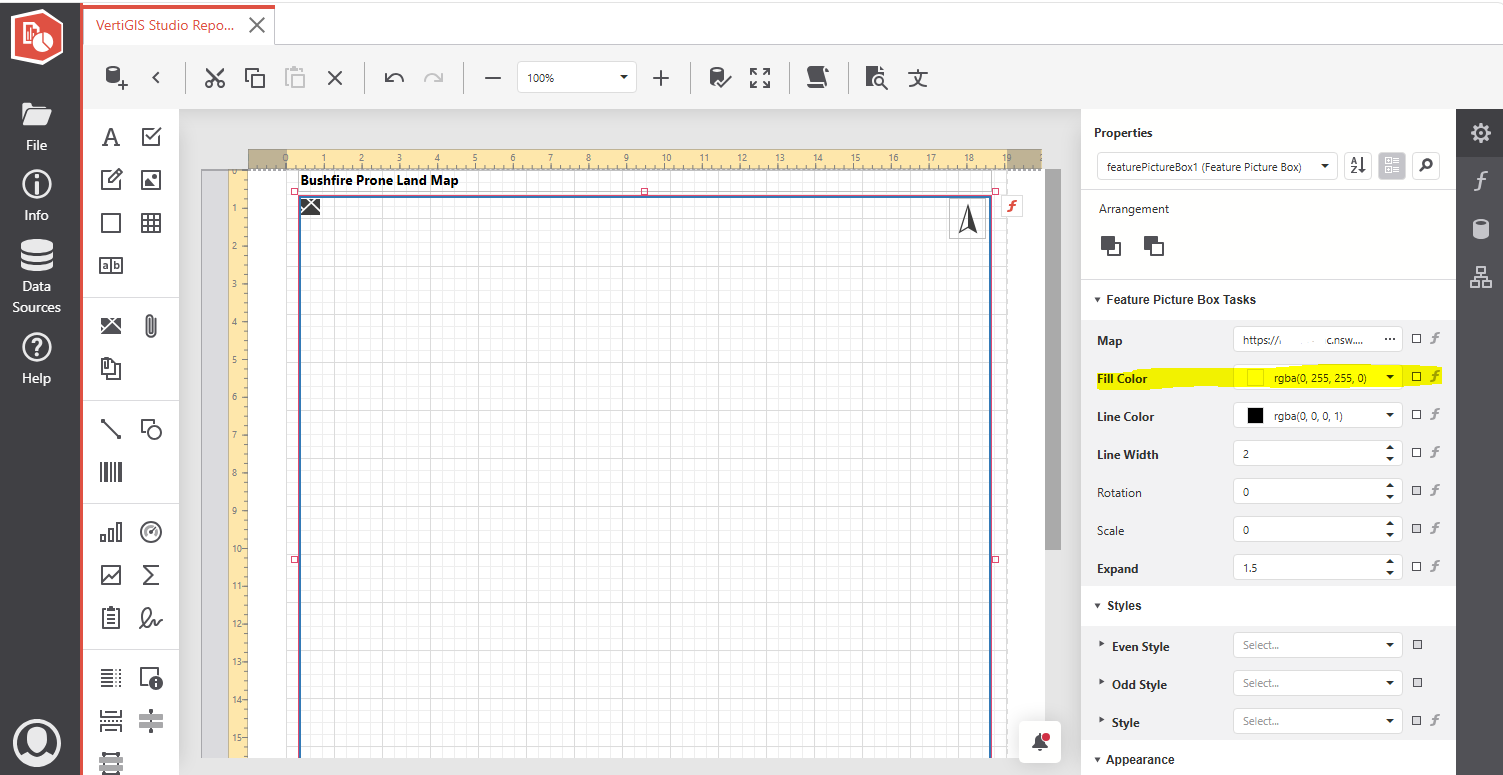Select the Barcode control in toolbox
1503x775 pixels.
click(111, 472)
